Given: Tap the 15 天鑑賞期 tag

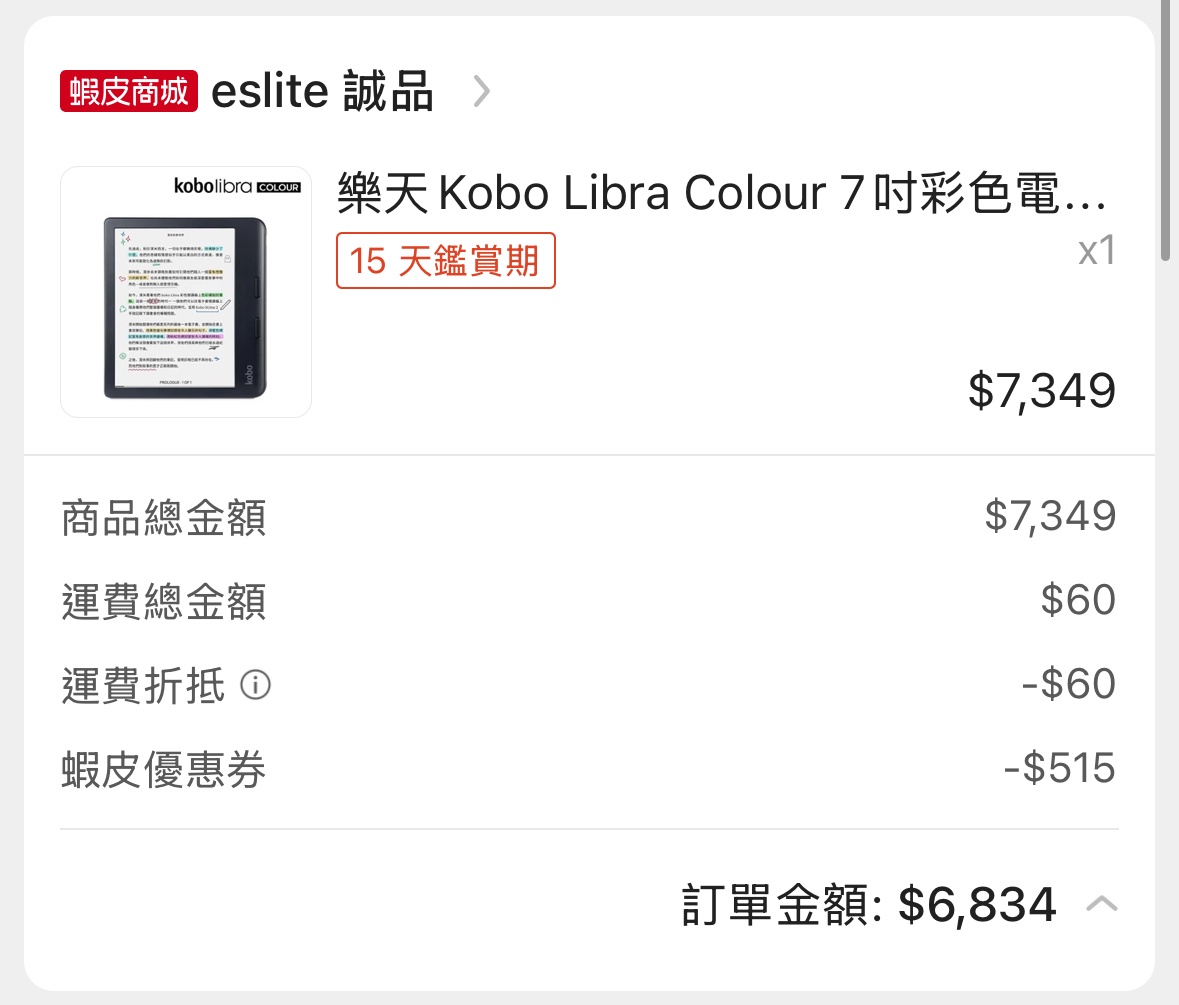Looking at the screenshot, I should click(x=445, y=260).
